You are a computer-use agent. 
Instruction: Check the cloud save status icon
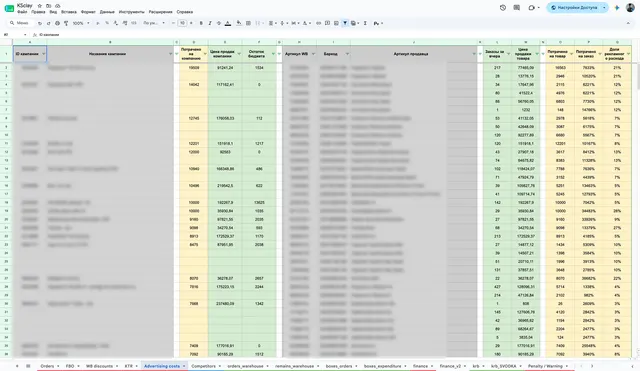click(58, 6)
